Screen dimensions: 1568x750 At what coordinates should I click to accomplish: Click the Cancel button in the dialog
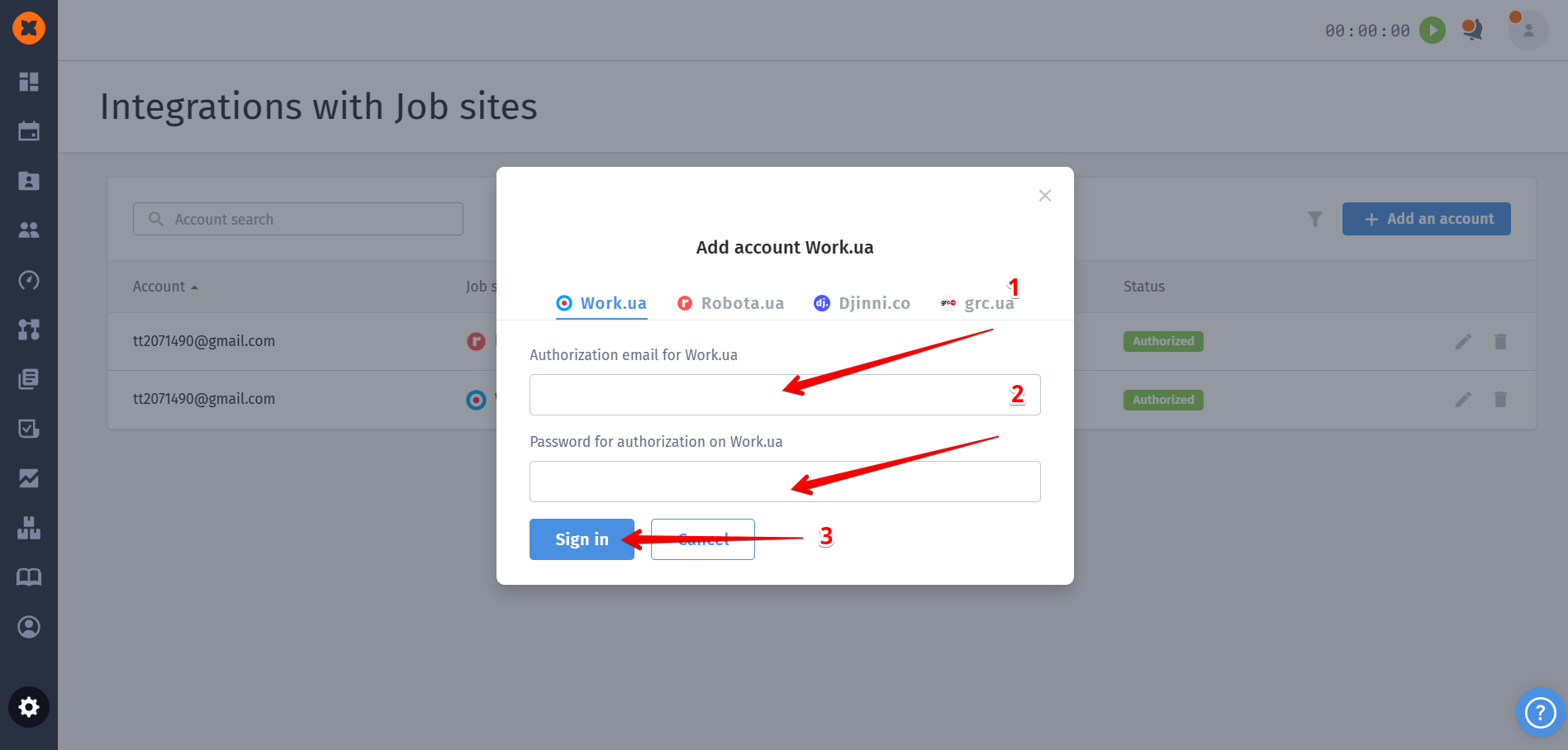[703, 539]
